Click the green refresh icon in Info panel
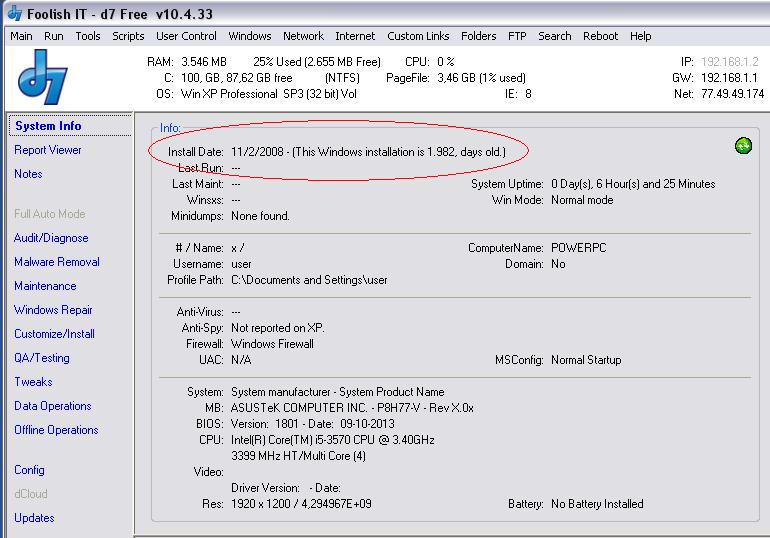 [743, 146]
